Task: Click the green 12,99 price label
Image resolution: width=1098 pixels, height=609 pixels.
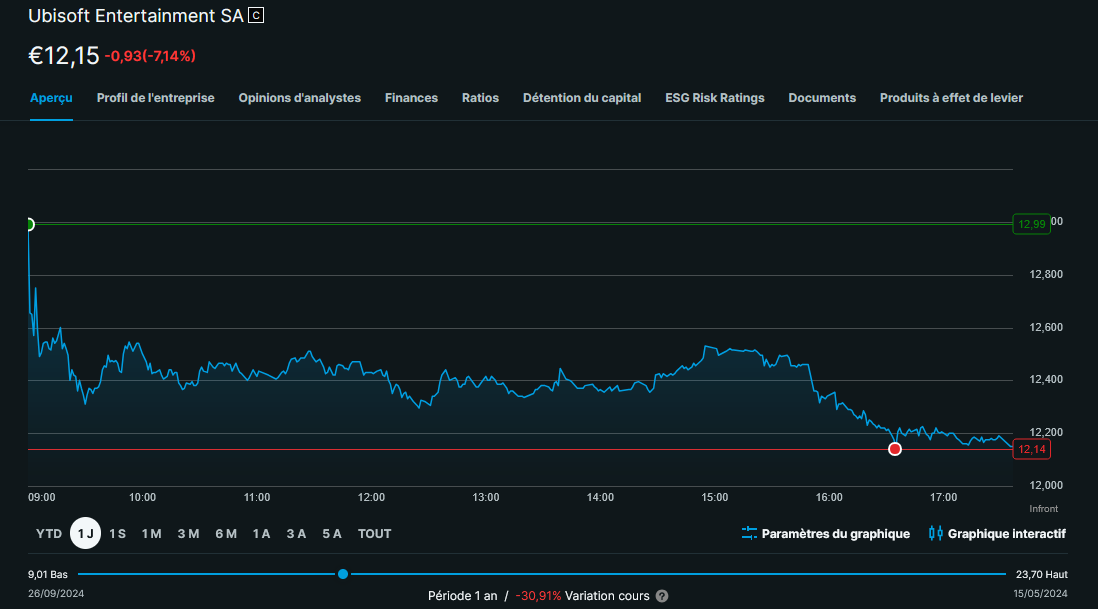Action: tap(1031, 224)
